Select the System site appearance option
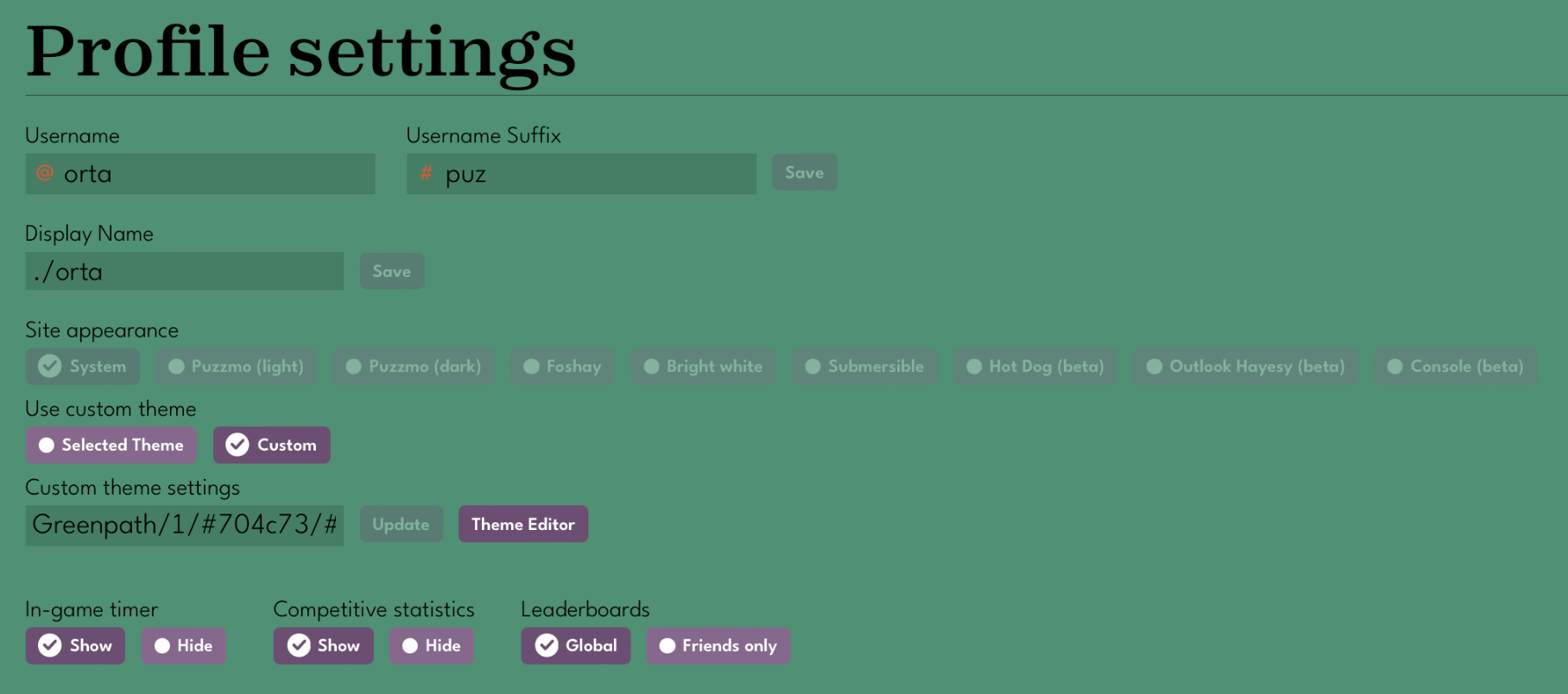Viewport: 1568px width, 694px height. pyautogui.click(x=82, y=366)
